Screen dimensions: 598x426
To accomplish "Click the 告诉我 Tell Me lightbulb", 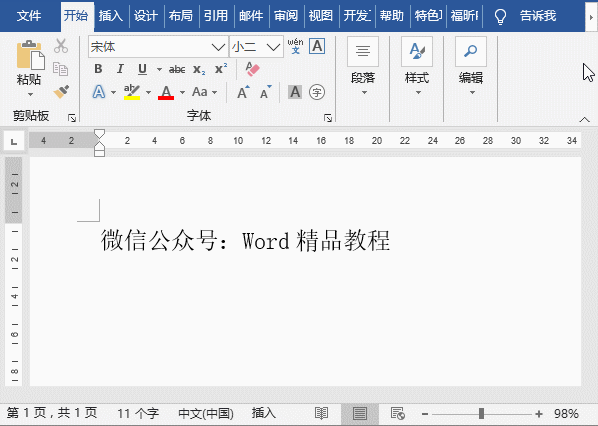I will (x=500, y=16).
